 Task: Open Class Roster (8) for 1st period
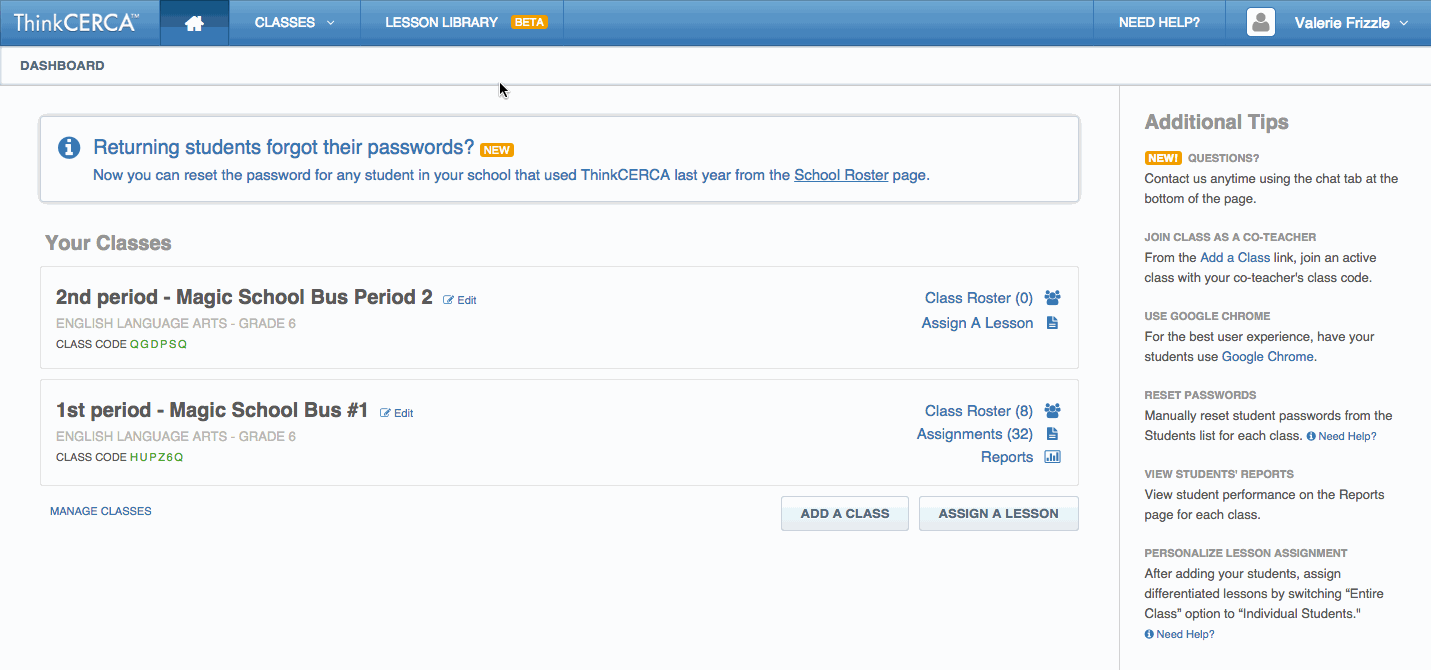[x=978, y=411]
